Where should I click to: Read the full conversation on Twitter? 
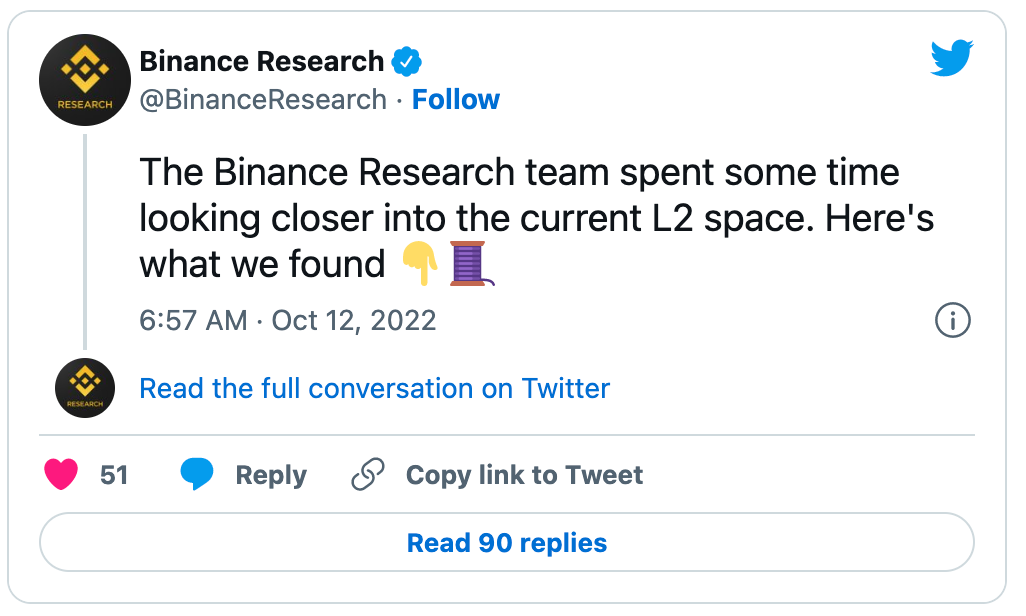click(374, 388)
